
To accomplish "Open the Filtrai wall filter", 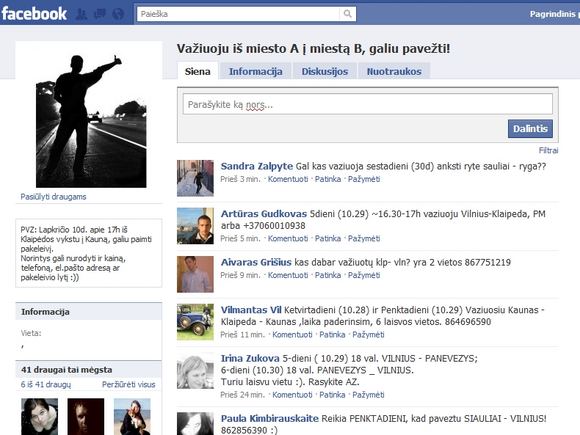I will (x=549, y=150).
